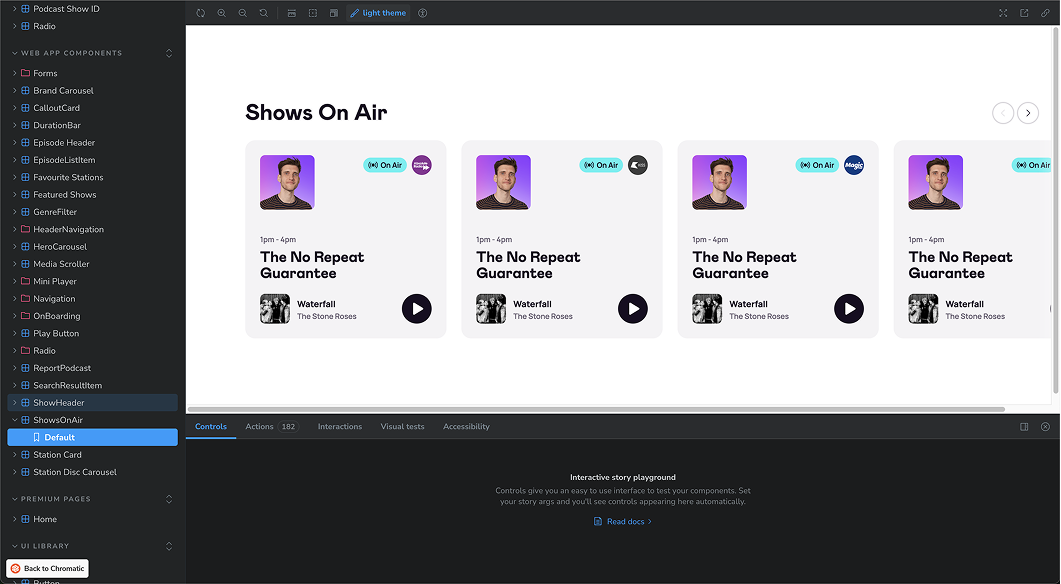The image size is (1061, 584).
Task: Enter full screen preview mode
Action: coord(1003,13)
